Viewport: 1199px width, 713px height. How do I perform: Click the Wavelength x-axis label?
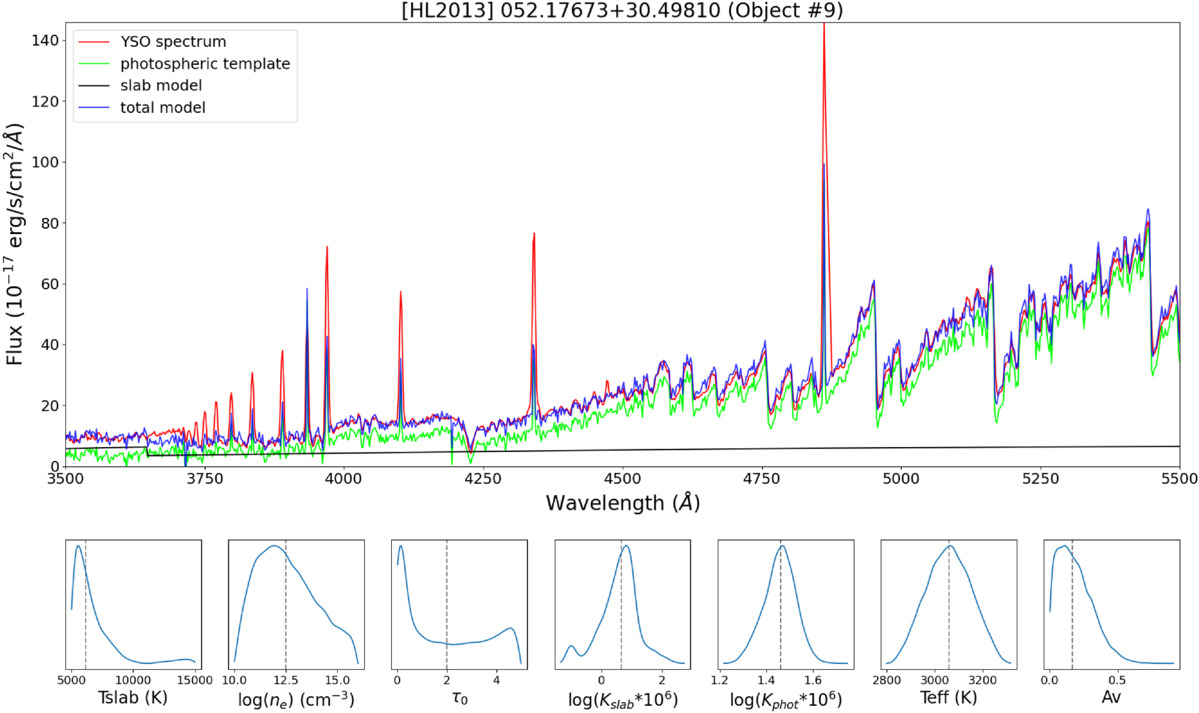click(622, 503)
